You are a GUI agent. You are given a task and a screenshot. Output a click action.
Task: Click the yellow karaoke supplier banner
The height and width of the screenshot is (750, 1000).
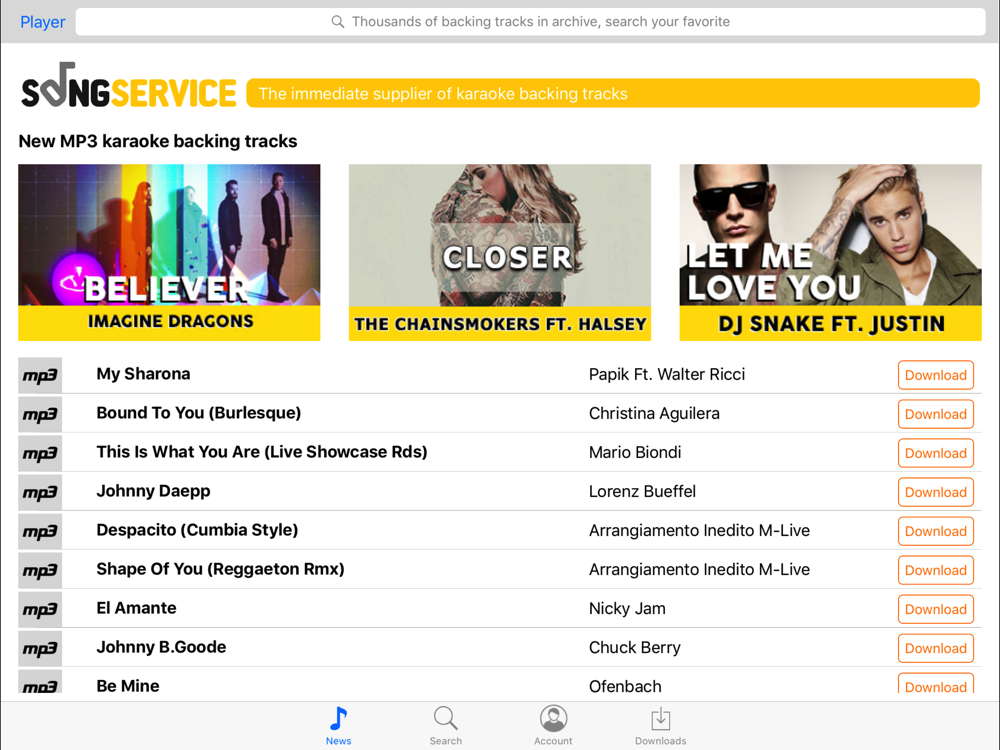612,93
